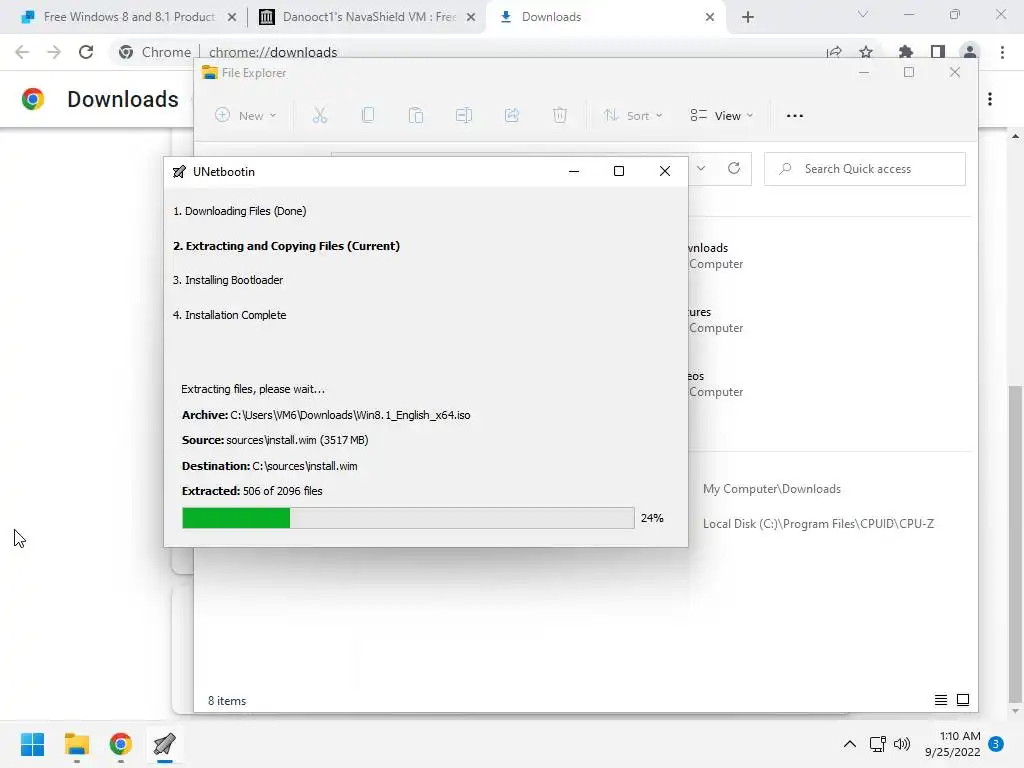Open the Downloads page more actions menu
The height and width of the screenshot is (768, 1024).
(x=990, y=99)
